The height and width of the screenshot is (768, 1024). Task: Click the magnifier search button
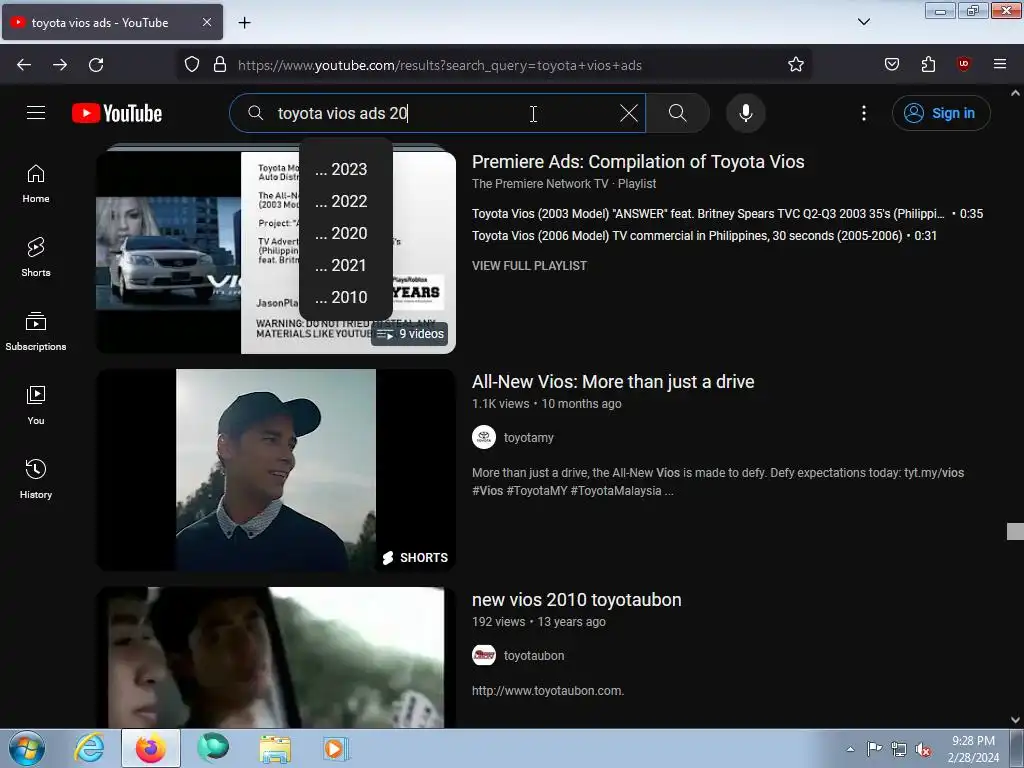[x=677, y=113]
